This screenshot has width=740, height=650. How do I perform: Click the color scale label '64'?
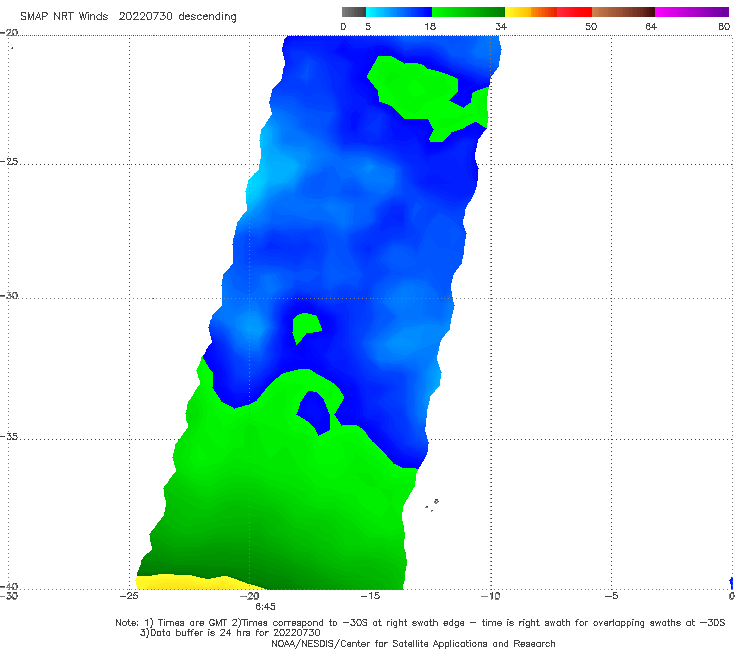point(651,26)
